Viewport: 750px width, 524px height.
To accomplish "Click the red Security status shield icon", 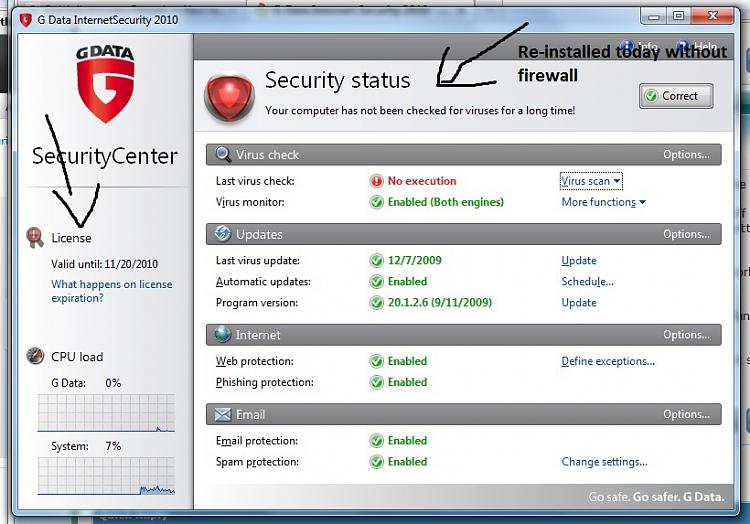I will 229,98.
